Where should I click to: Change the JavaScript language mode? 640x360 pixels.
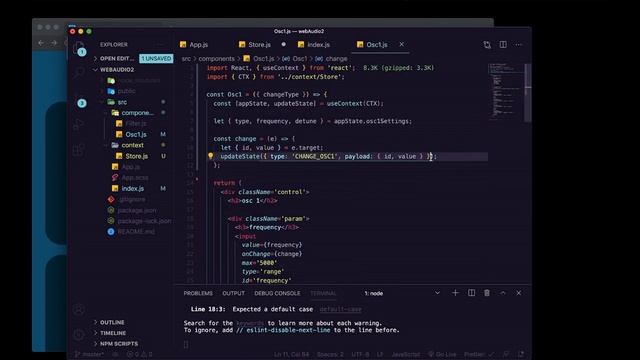(406, 354)
